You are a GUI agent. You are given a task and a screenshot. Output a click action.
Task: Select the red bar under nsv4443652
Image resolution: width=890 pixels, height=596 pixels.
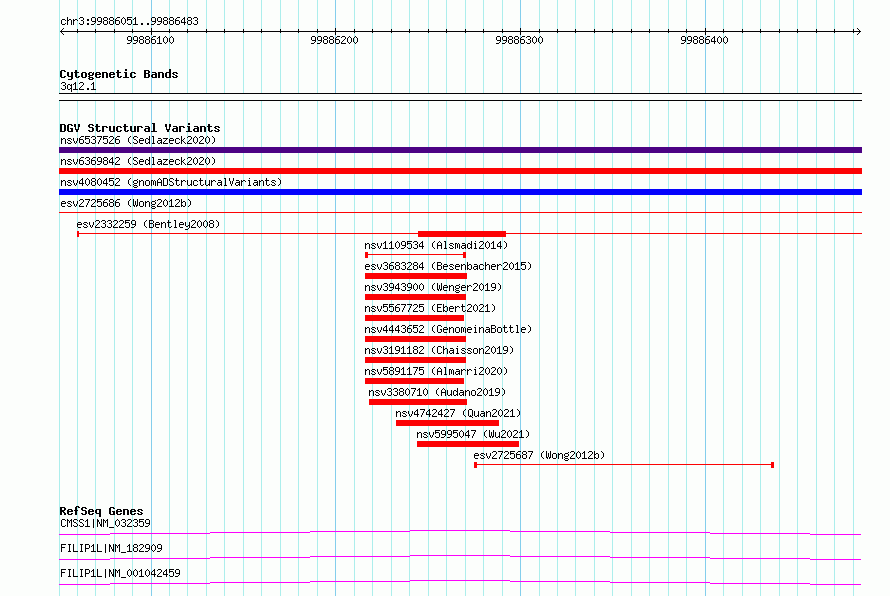click(x=415, y=339)
